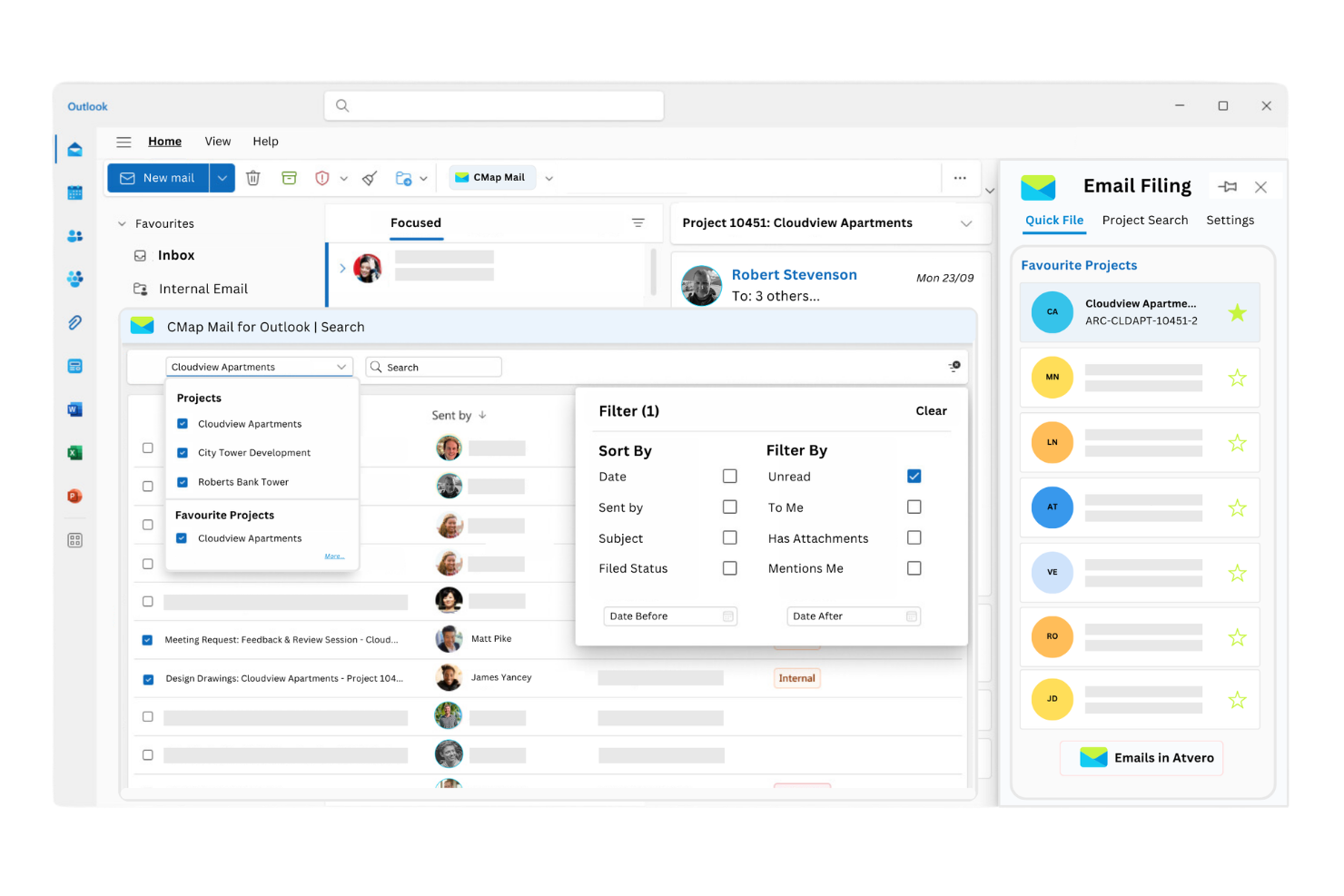Open the View ribbon tab
The width and height of the screenshot is (1344, 896).
point(218,142)
